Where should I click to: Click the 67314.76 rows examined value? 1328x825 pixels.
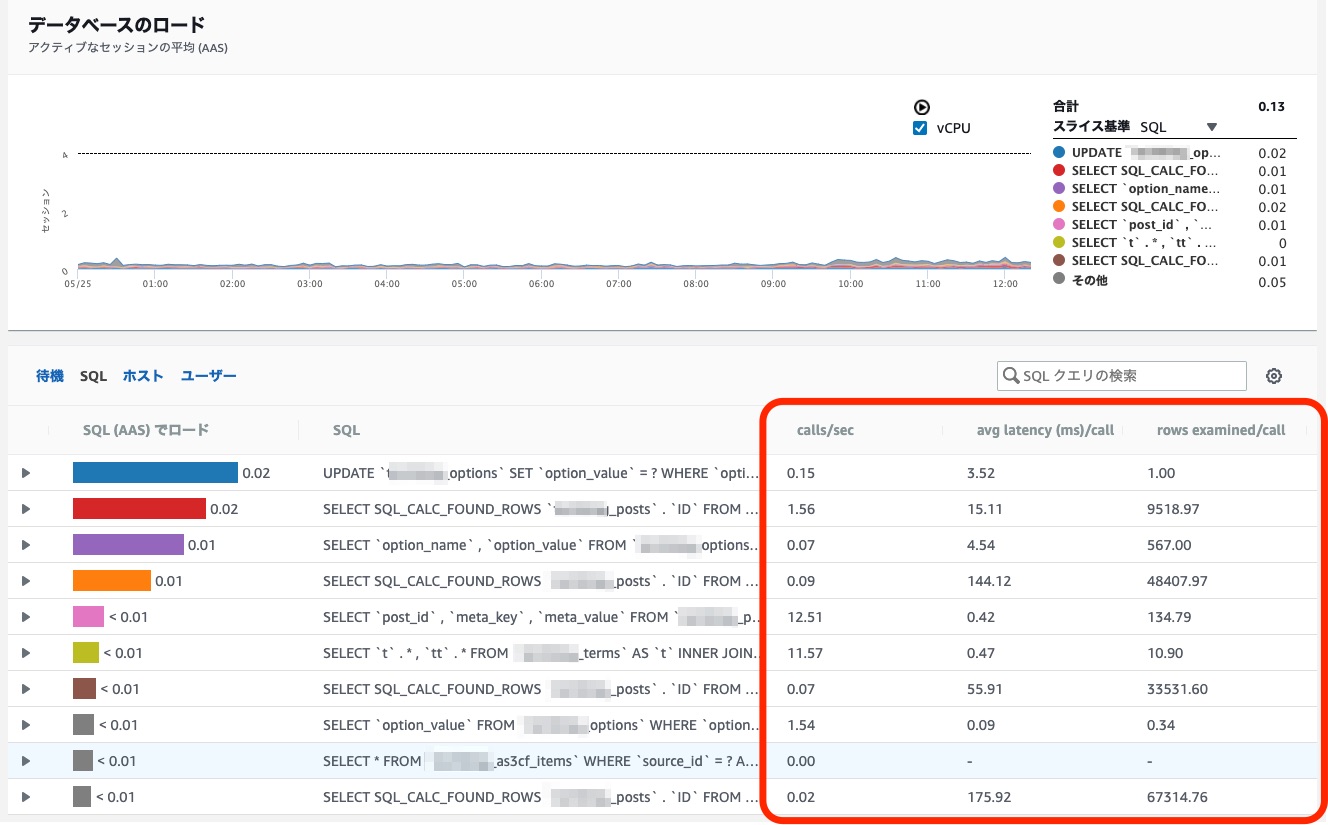point(1178,797)
